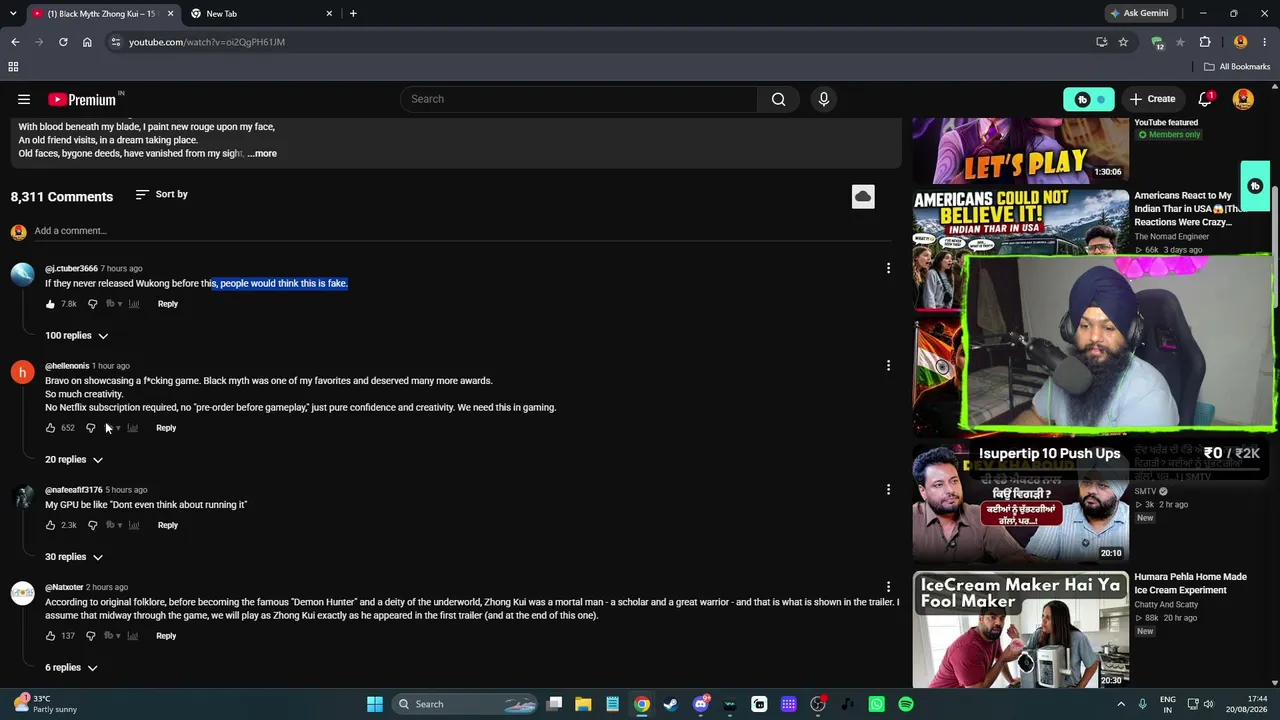This screenshot has width=1280, height=720.
Task: Reply to @hellenonis comment
Action: 166,428
